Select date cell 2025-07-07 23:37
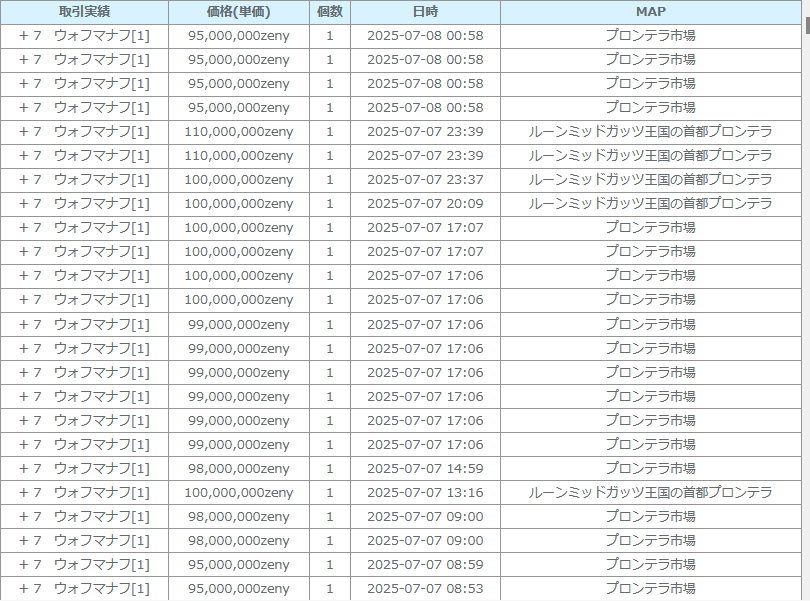This screenshot has width=810, height=601. coord(425,180)
